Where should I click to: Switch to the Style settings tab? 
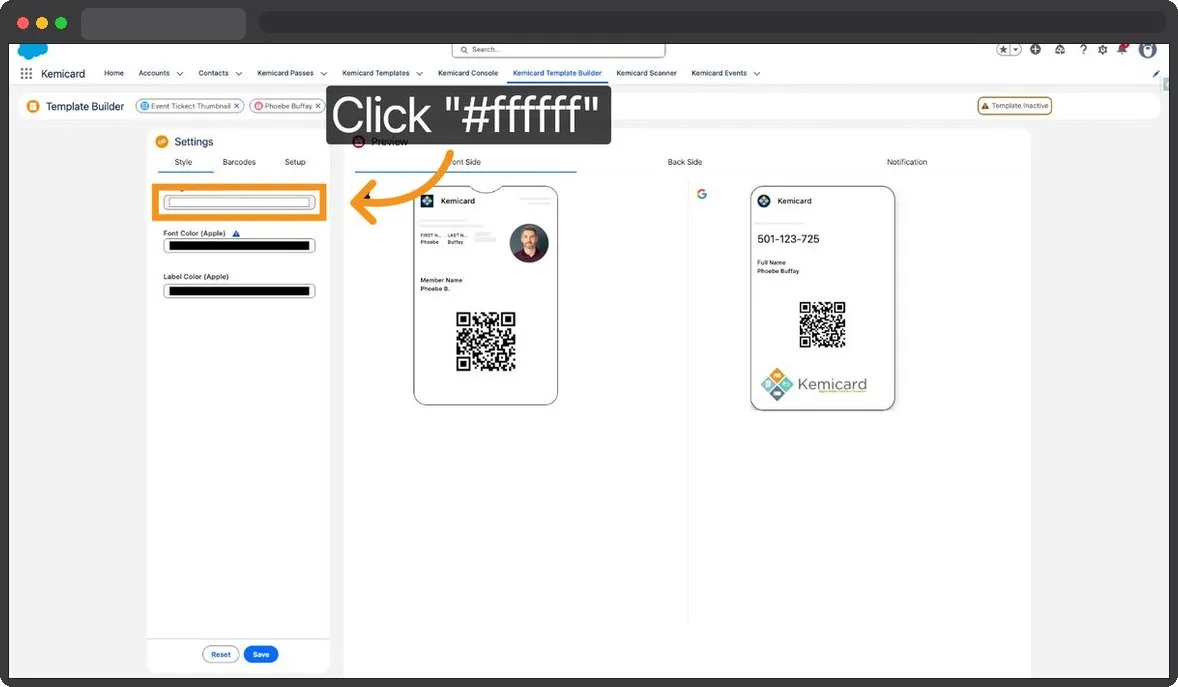(183, 162)
